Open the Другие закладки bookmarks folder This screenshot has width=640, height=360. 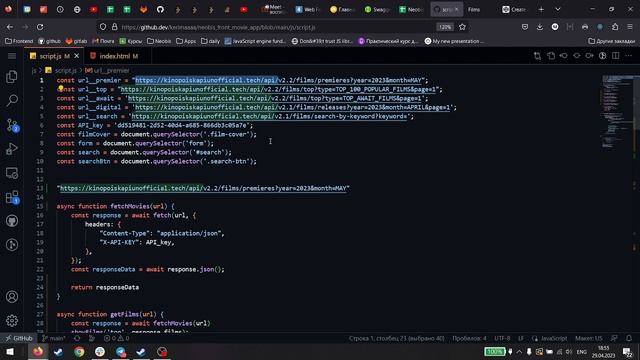click(x=611, y=41)
